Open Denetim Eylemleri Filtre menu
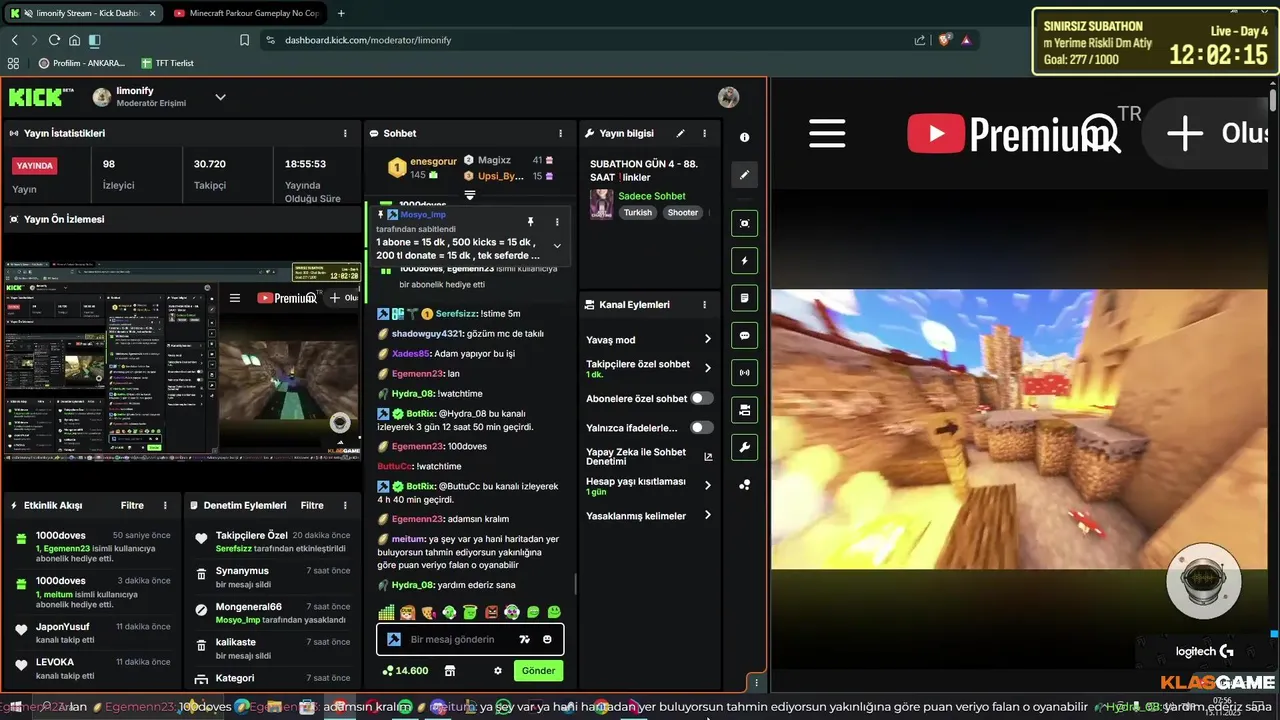This screenshot has height=720, width=1280. 312,505
